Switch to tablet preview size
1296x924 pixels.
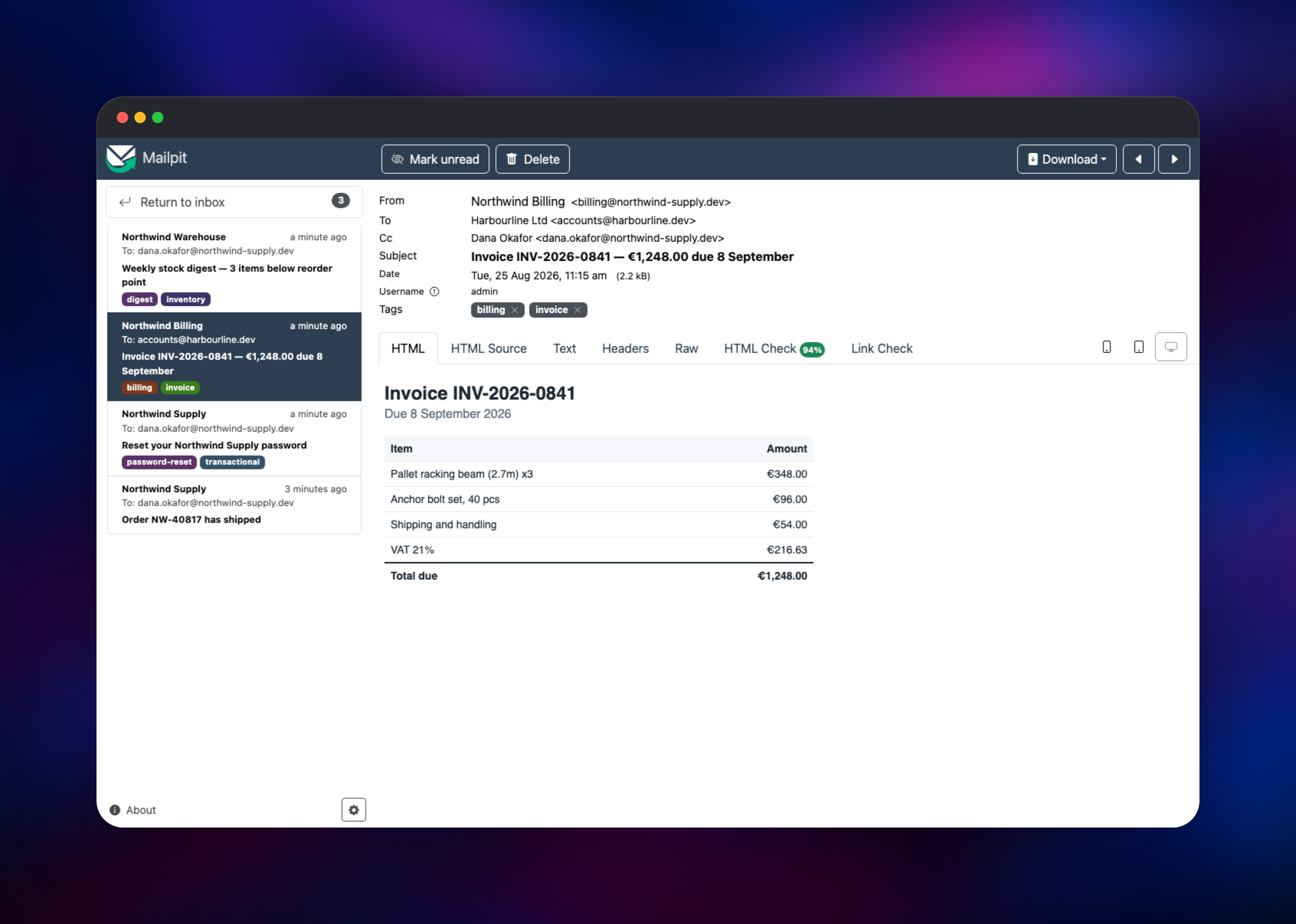[x=1139, y=347]
